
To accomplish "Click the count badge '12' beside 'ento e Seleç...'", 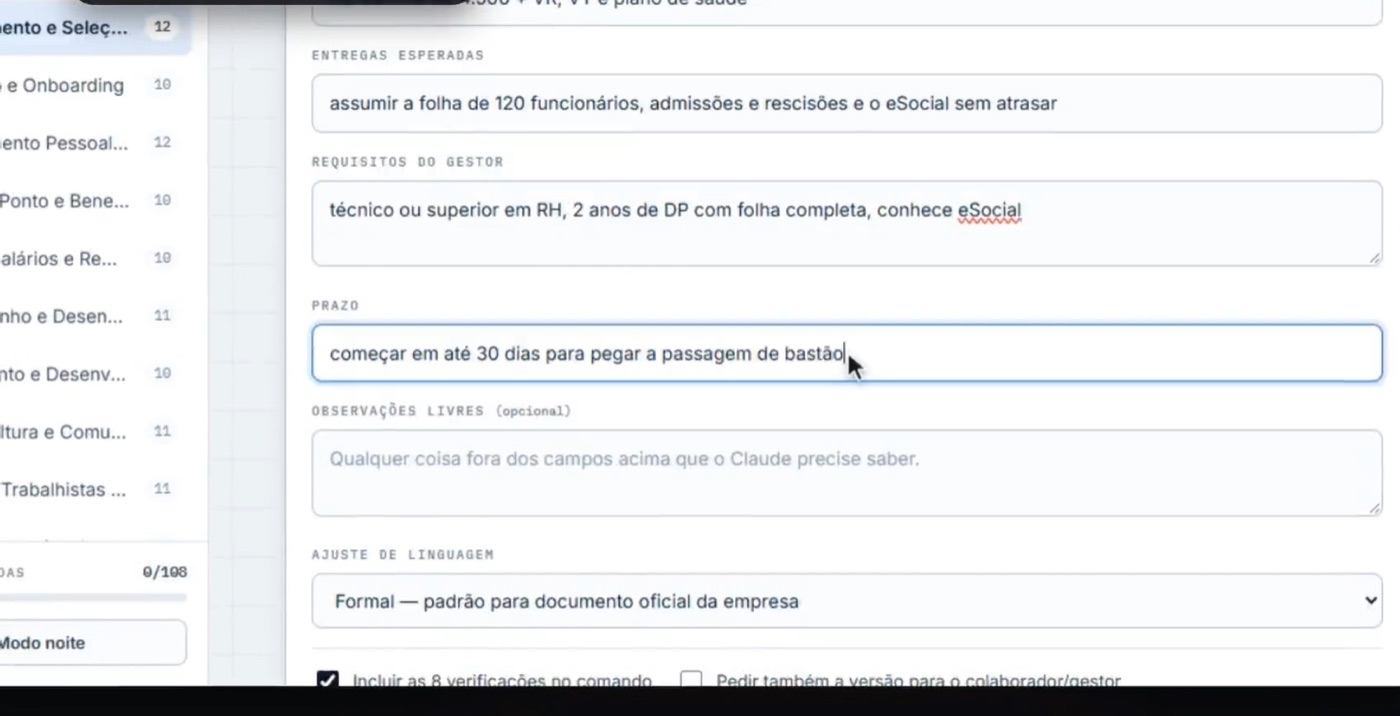I will [162, 28].
